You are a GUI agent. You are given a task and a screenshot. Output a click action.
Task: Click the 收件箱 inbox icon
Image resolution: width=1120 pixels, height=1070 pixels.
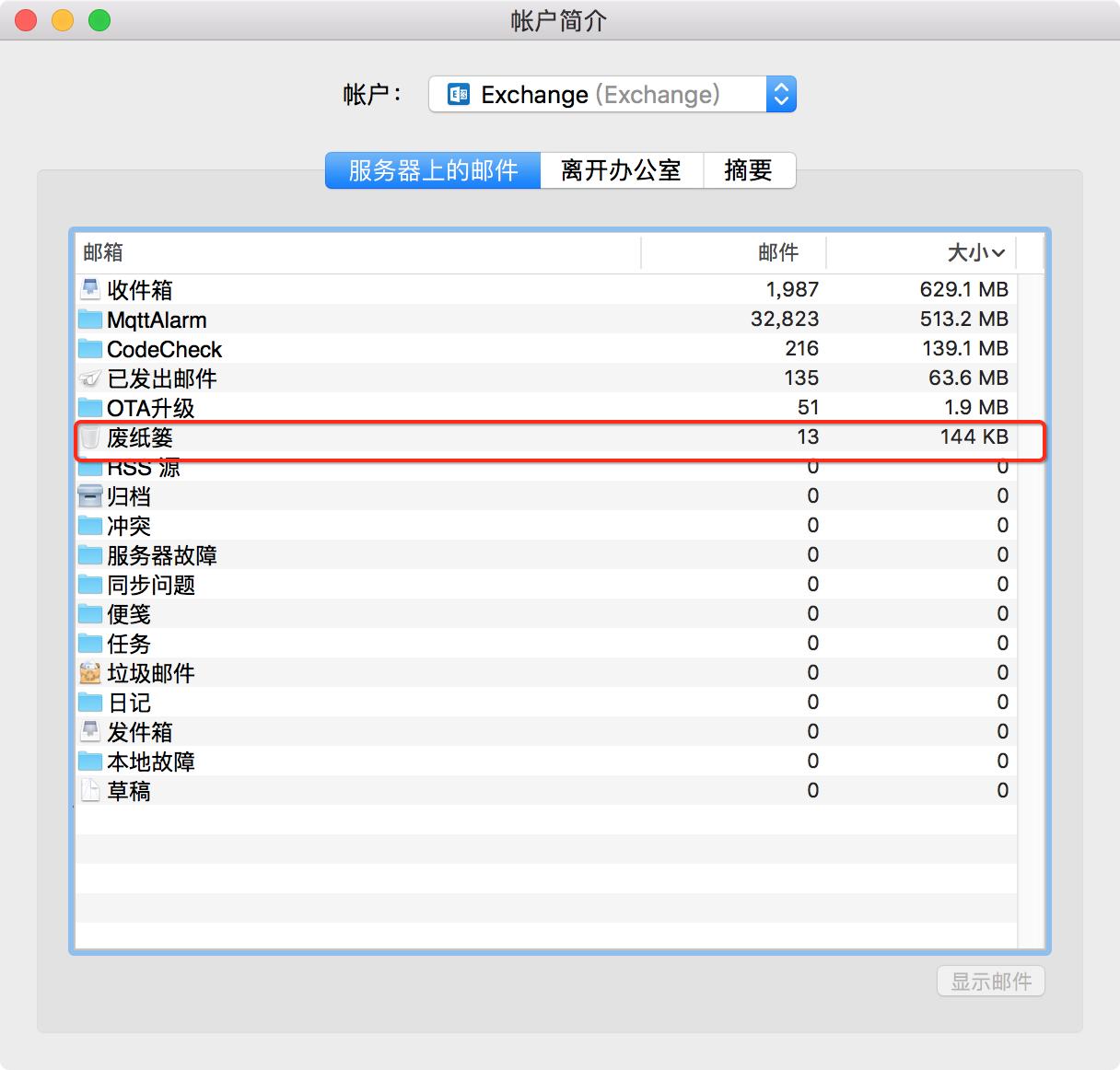[x=89, y=287]
